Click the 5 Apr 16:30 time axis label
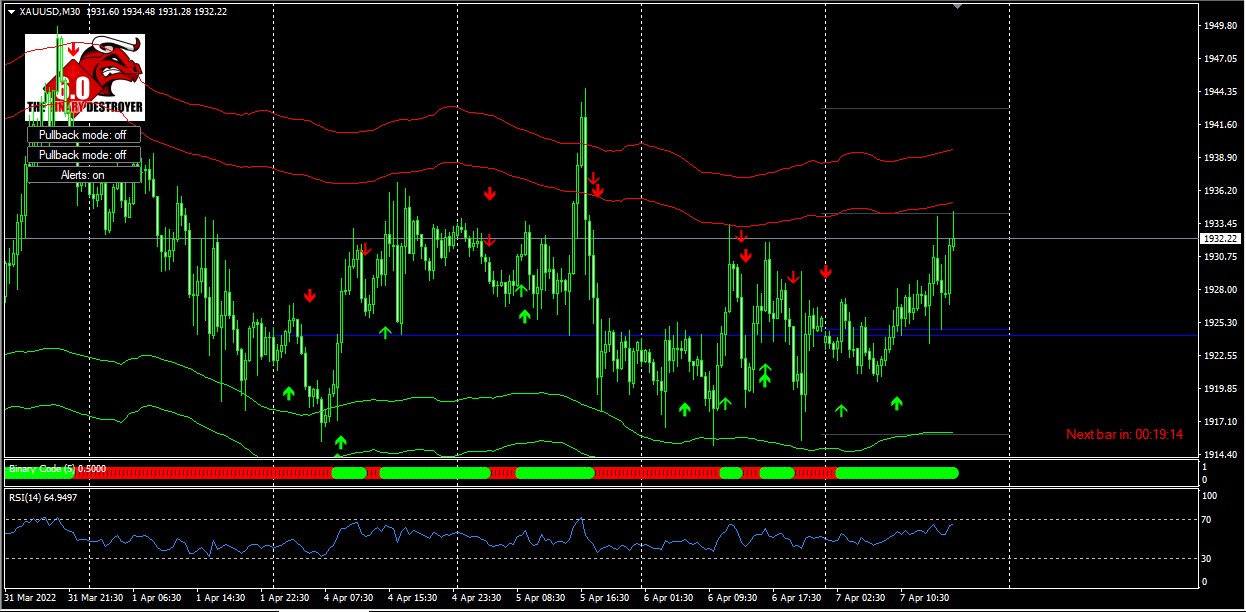 click(606, 598)
